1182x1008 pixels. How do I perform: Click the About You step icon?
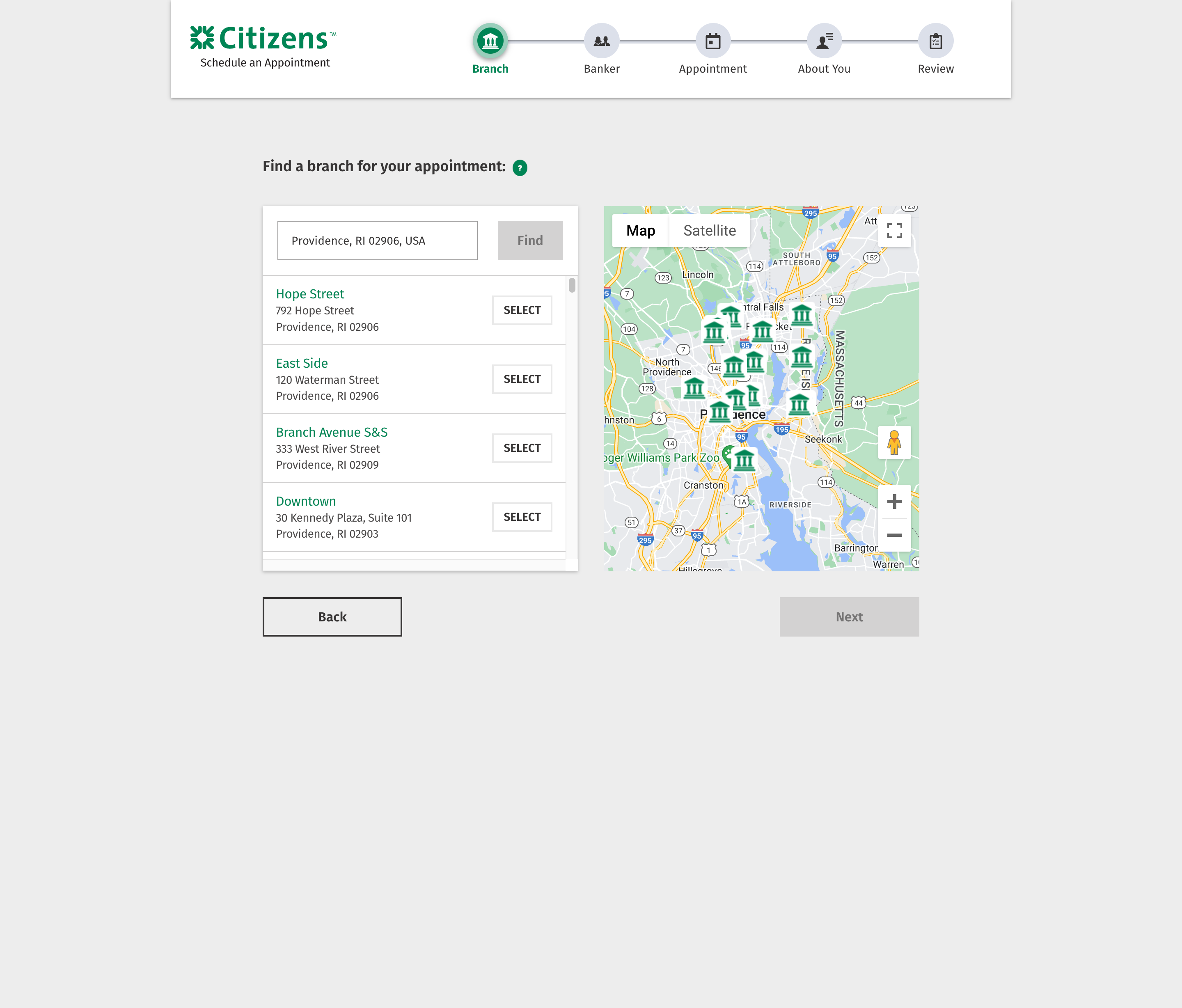(824, 41)
